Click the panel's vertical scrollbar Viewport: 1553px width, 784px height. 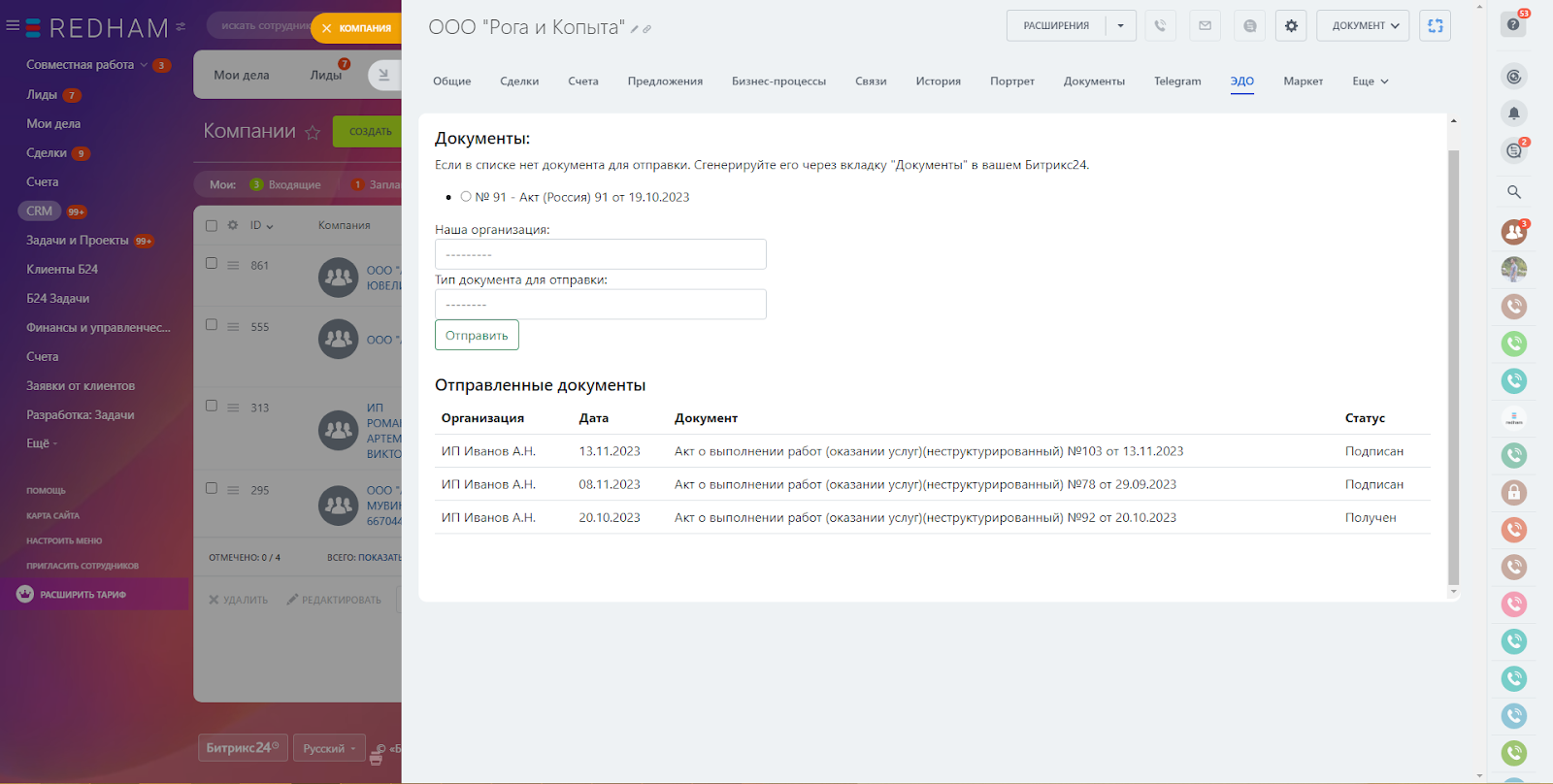[1453, 367]
